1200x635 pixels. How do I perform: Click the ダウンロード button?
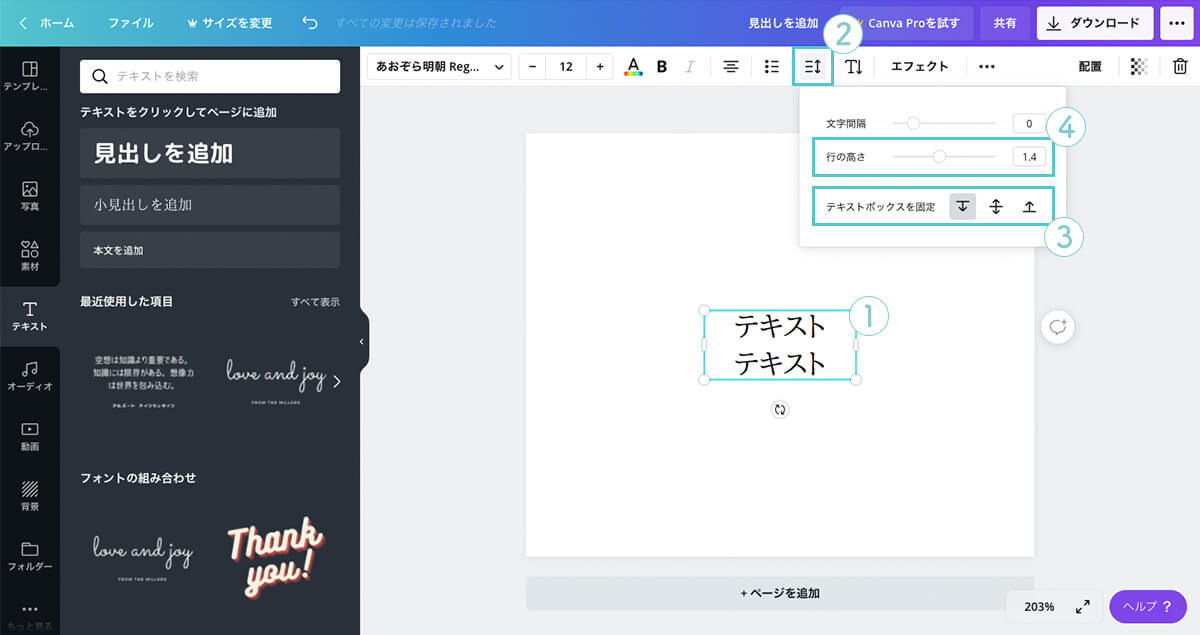[1095, 22]
